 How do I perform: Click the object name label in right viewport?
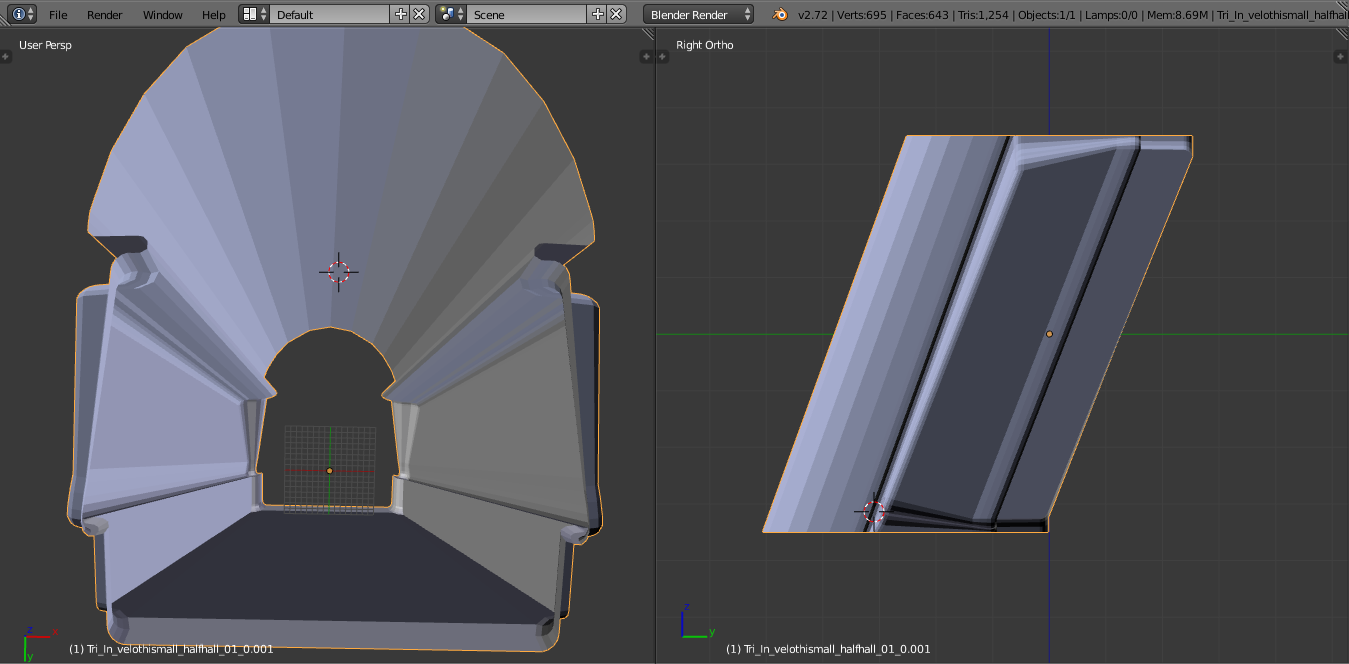(x=828, y=649)
